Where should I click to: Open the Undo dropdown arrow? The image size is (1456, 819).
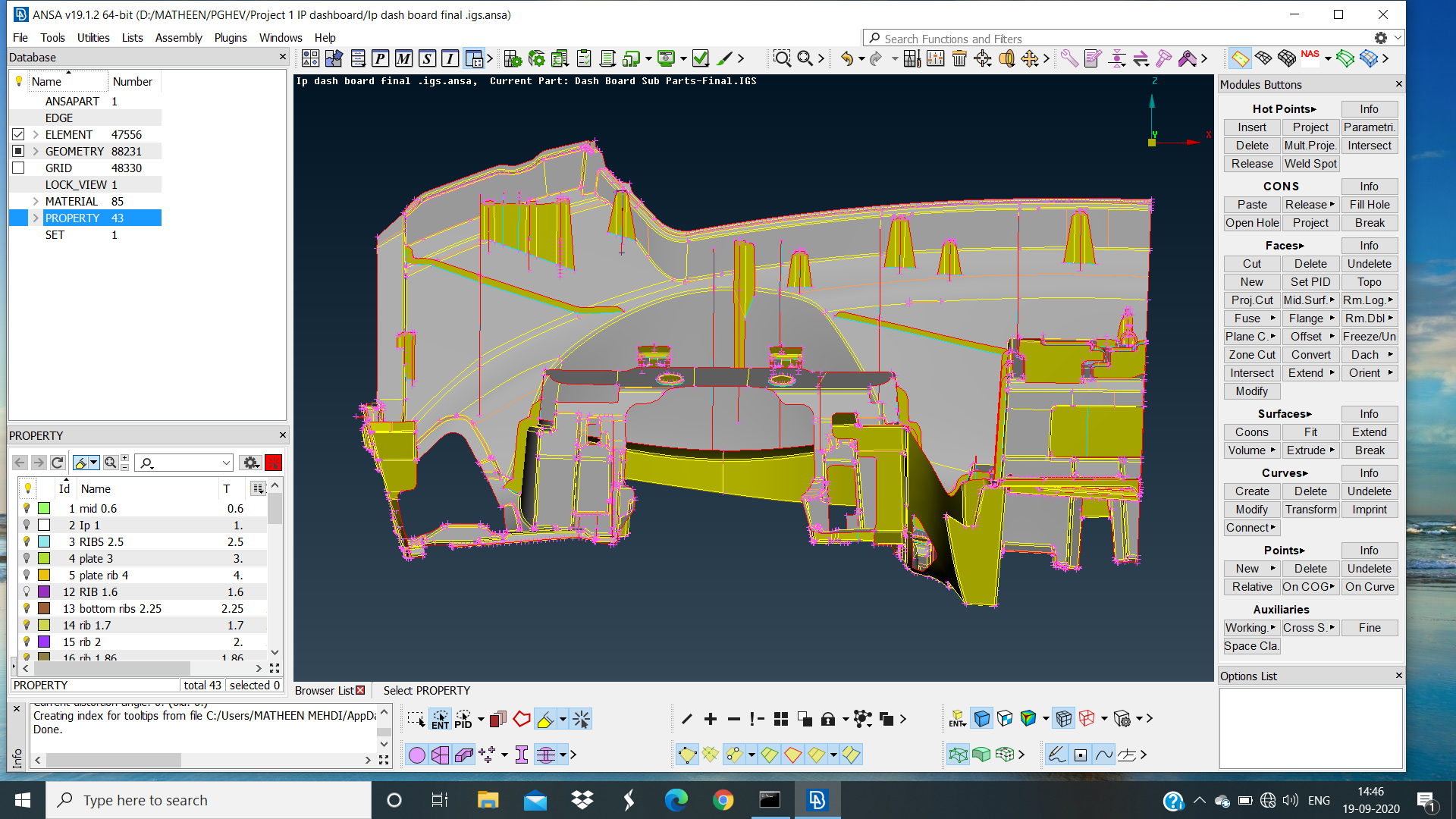coord(861,58)
